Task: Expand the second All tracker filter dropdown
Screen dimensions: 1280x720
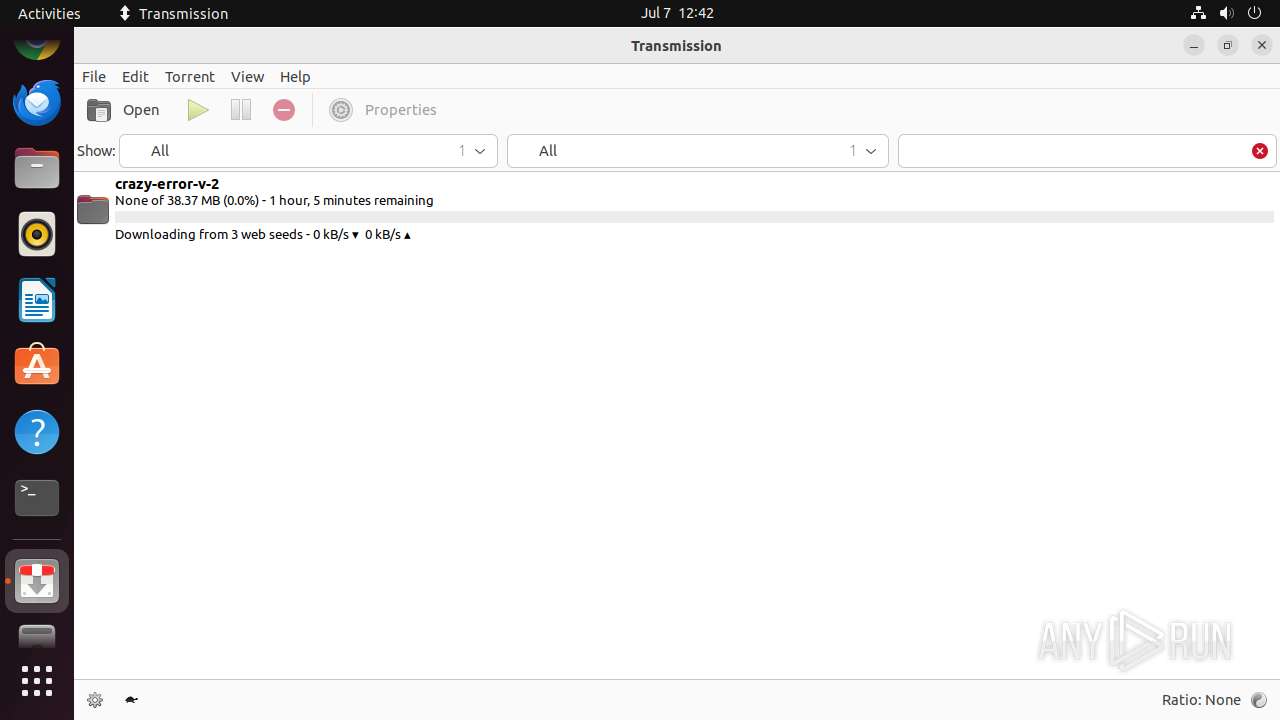Action: coord(698,151)
